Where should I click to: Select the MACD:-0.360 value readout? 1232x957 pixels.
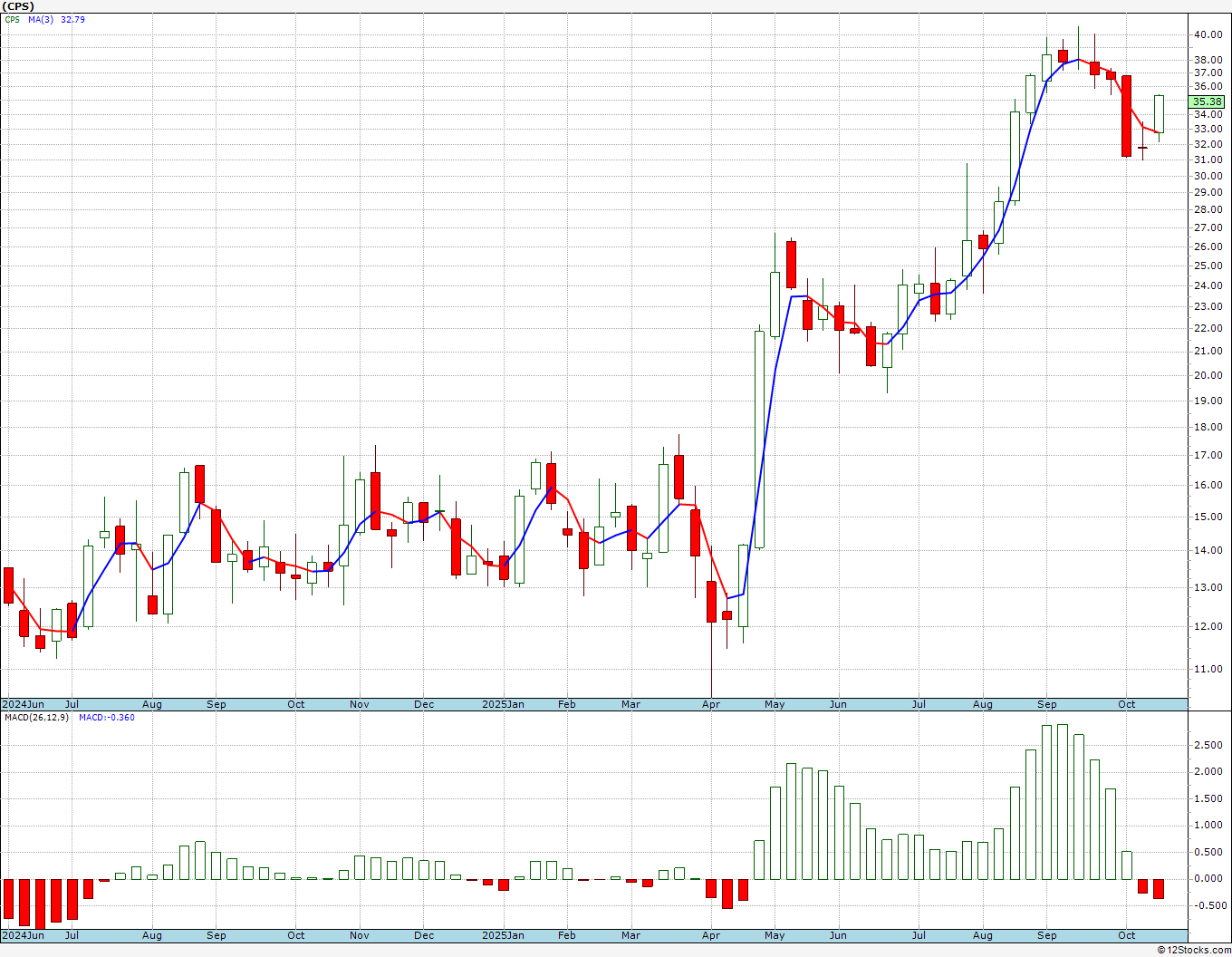[x=106, y=718]
